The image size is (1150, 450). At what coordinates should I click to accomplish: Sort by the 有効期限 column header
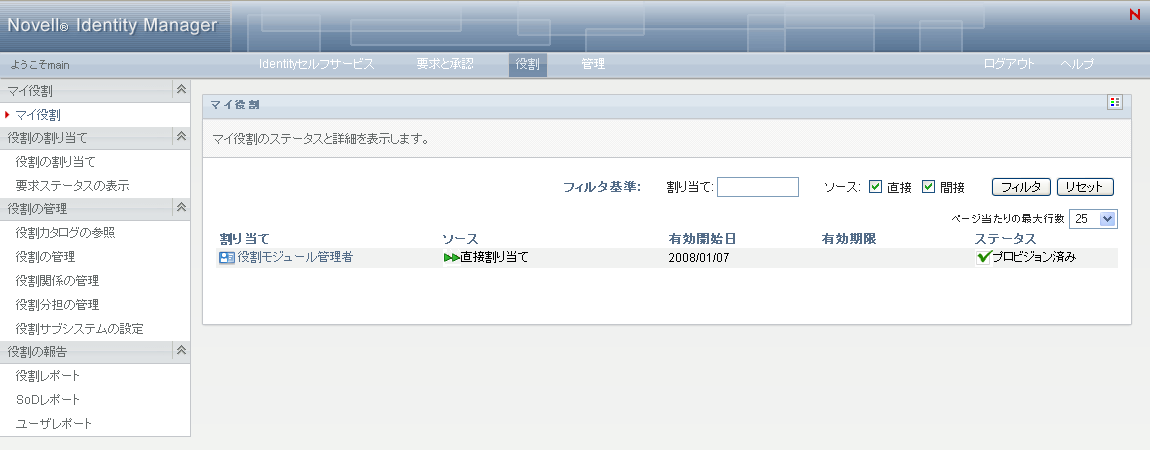click(x=849, y=239)
